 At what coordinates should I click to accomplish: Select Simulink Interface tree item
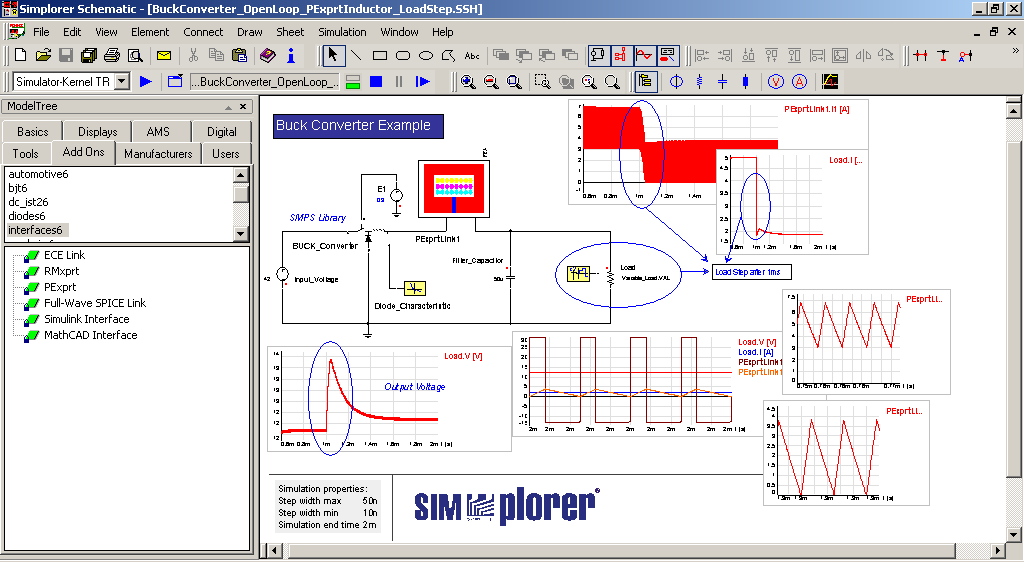pos(86,319)
